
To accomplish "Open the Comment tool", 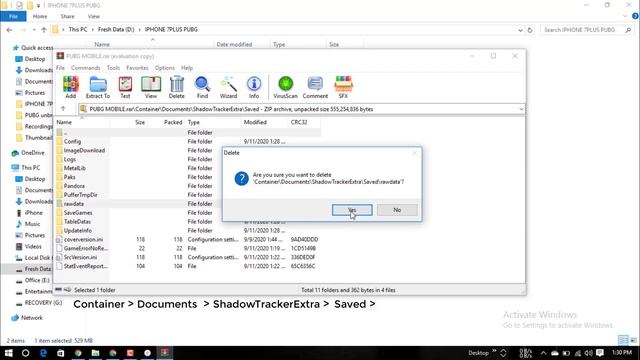I will (x=315, y=87).
